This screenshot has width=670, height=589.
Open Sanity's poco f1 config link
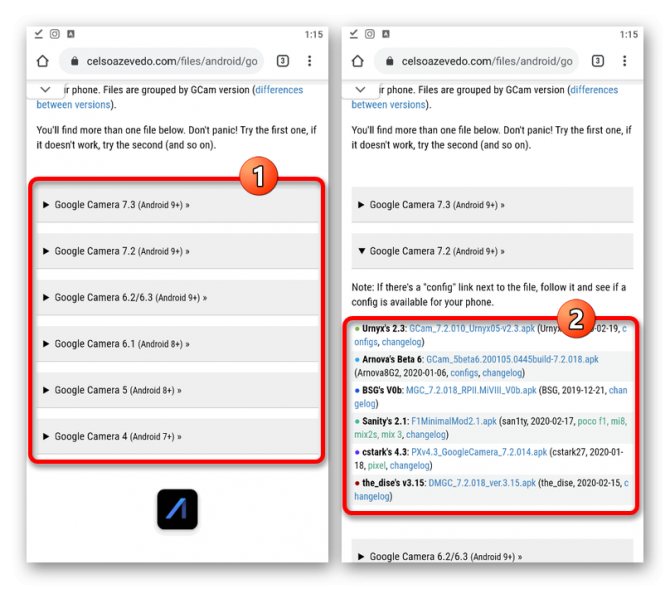(x=592, y=421)
